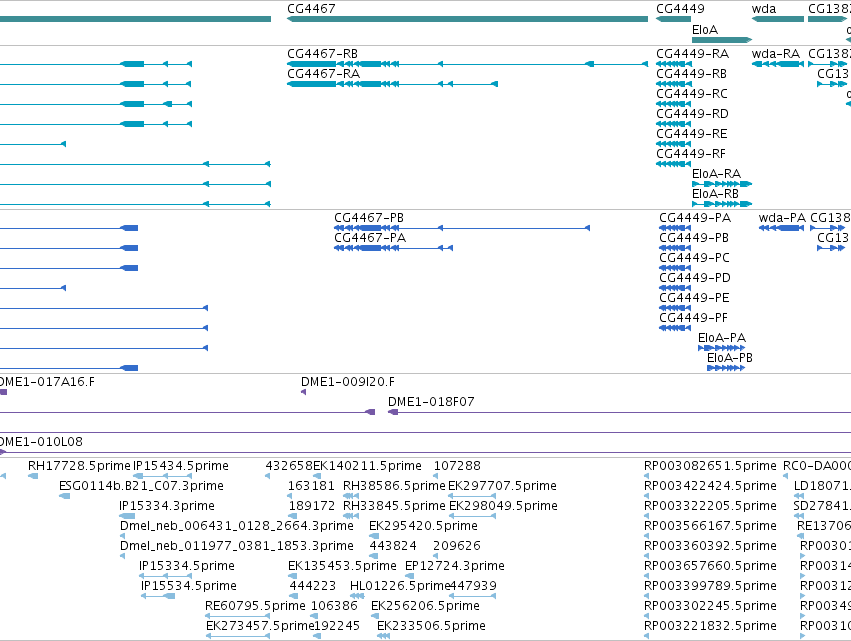Select transcript EloA-RA

click(722, 184)
